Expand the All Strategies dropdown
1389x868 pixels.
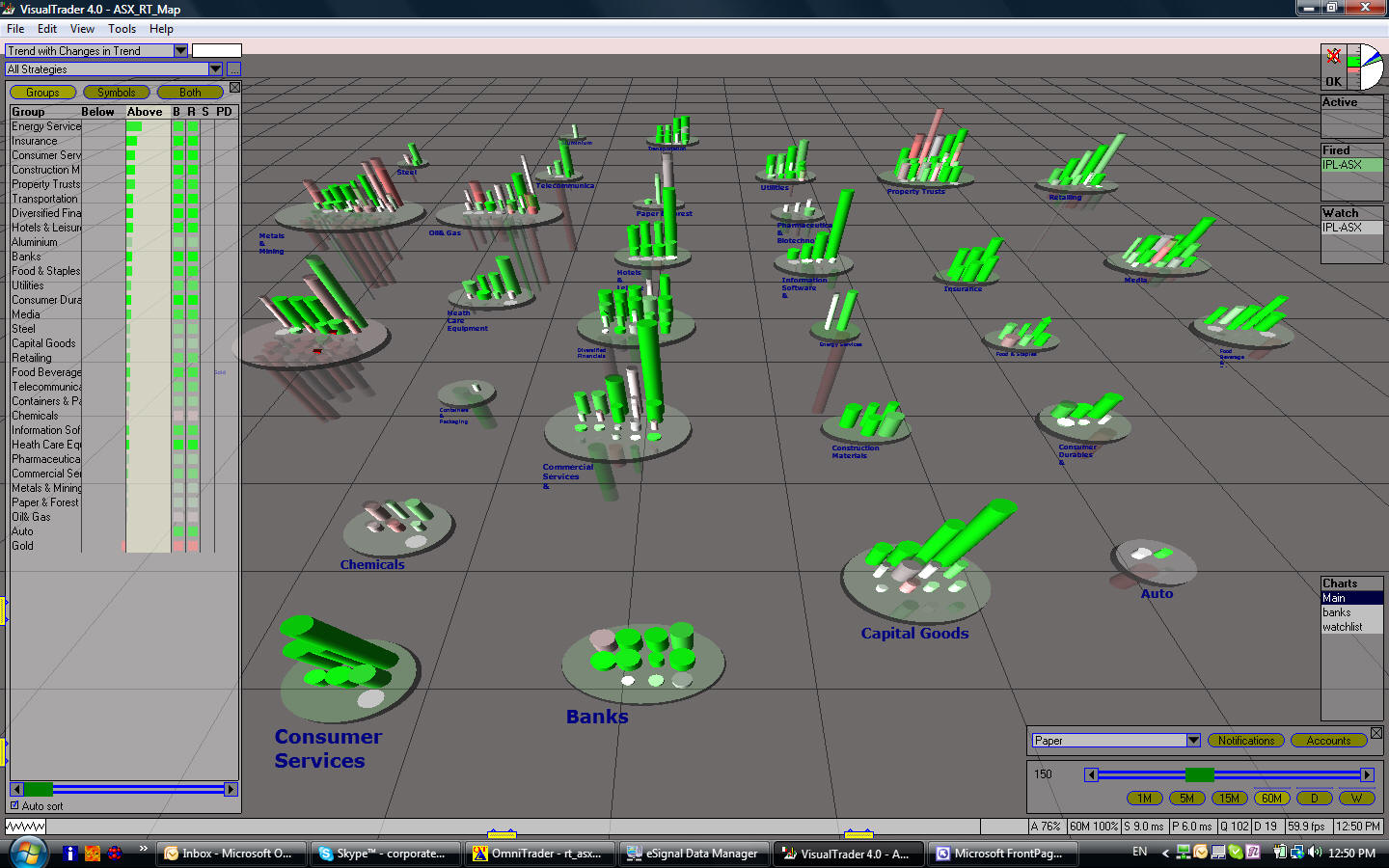coord(215,69)
